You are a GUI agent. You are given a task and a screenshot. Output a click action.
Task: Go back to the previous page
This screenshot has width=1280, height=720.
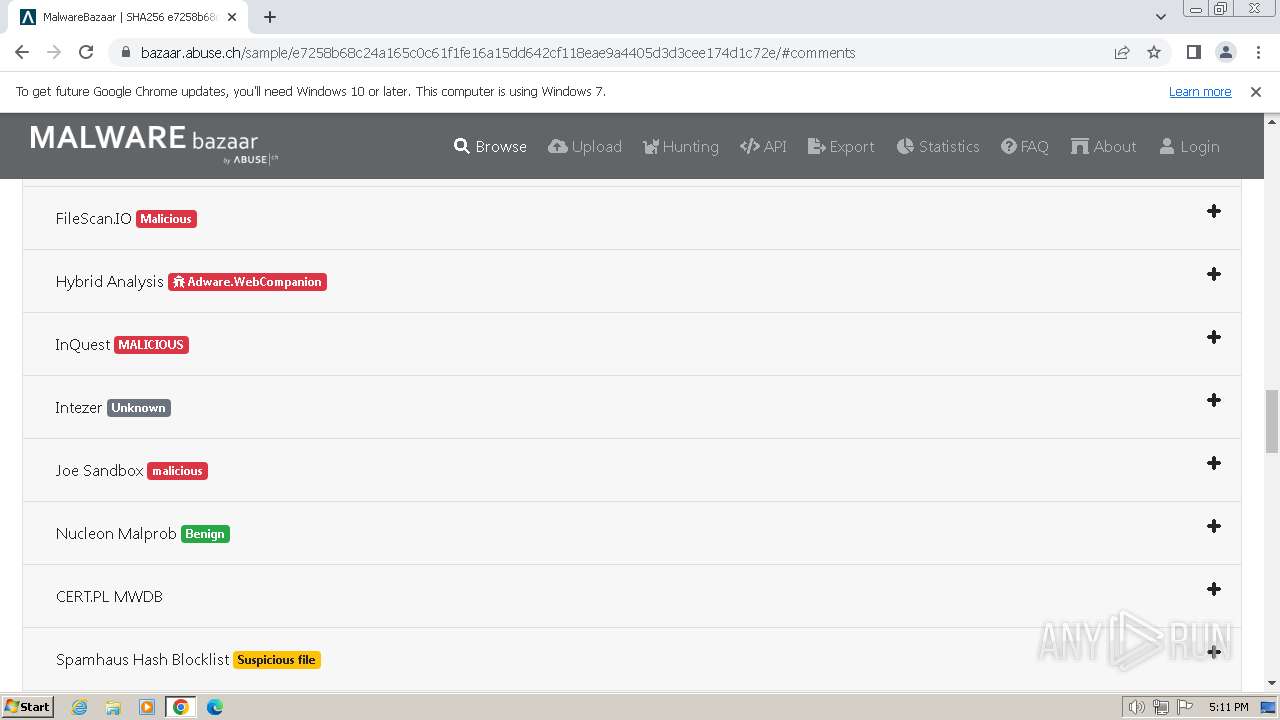tap(22, 53)
